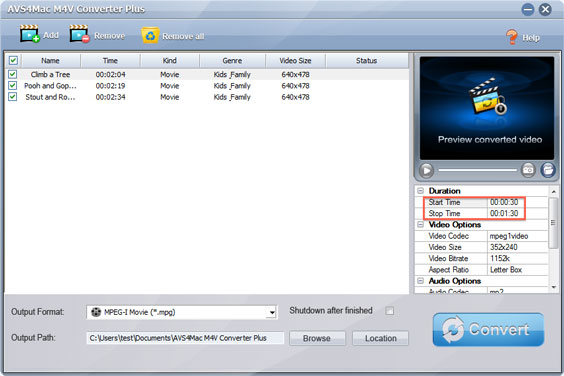Close the converter window
Viewport: 564px width, 376px height.
click(545, 9)
